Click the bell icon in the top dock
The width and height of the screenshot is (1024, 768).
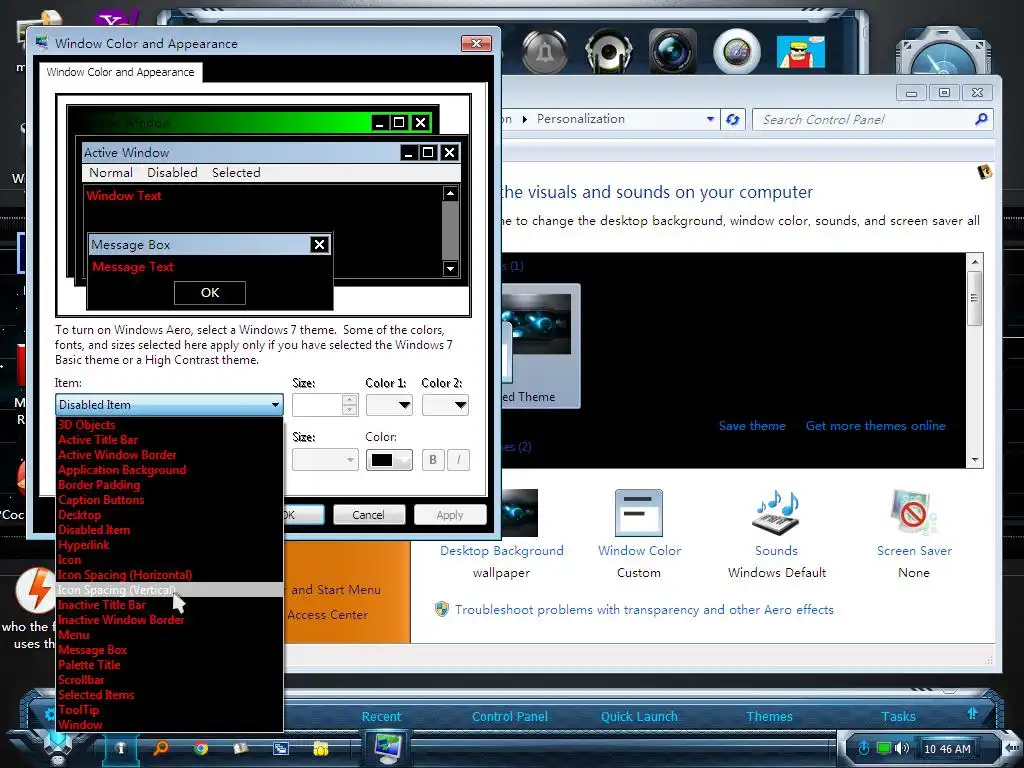tap(544, 52)
